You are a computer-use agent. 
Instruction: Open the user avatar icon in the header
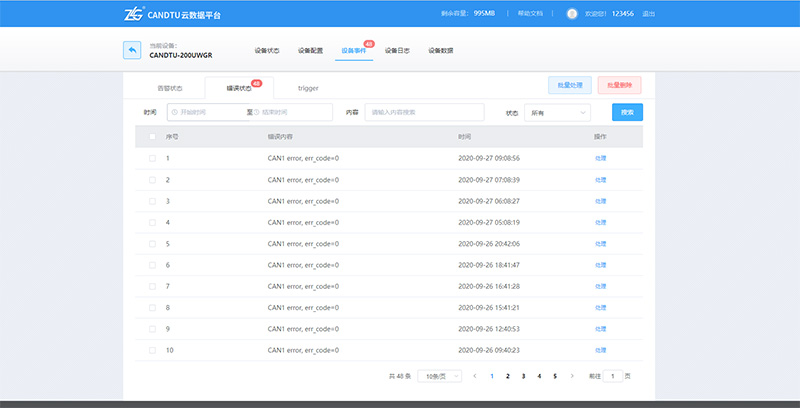tap(572, 14)
